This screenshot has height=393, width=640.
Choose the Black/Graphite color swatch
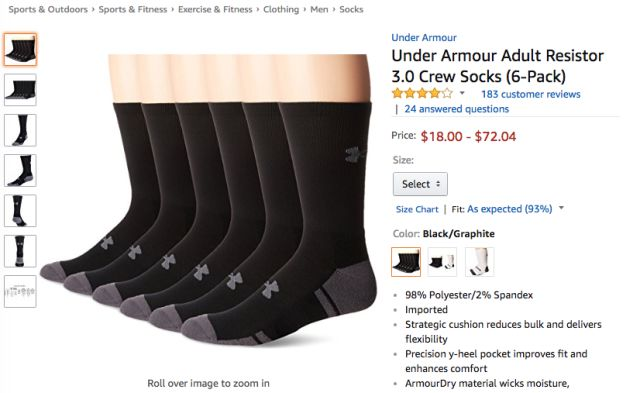coord(406,262)
